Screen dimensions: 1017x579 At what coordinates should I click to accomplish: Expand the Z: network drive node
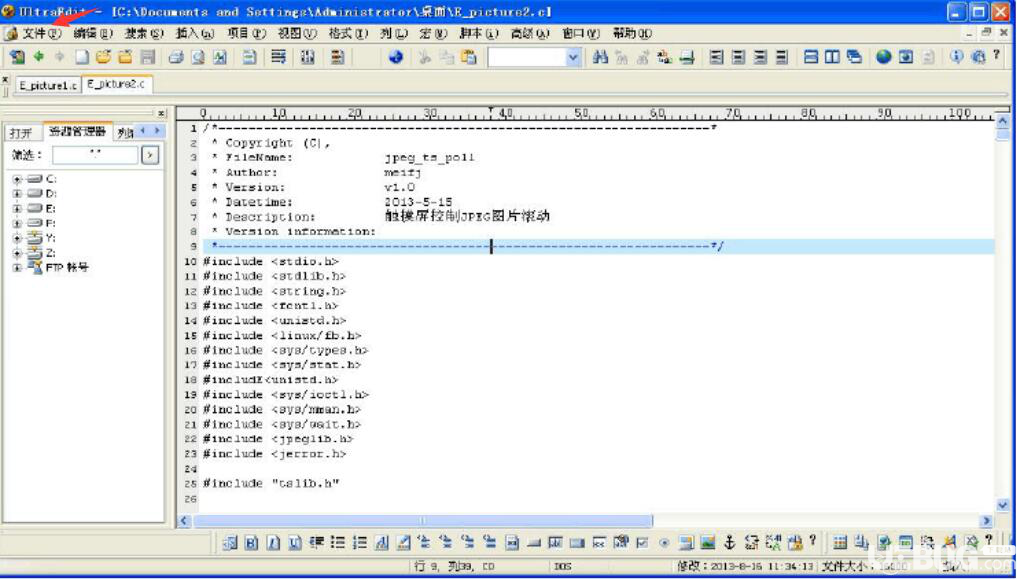click(17, 253)
